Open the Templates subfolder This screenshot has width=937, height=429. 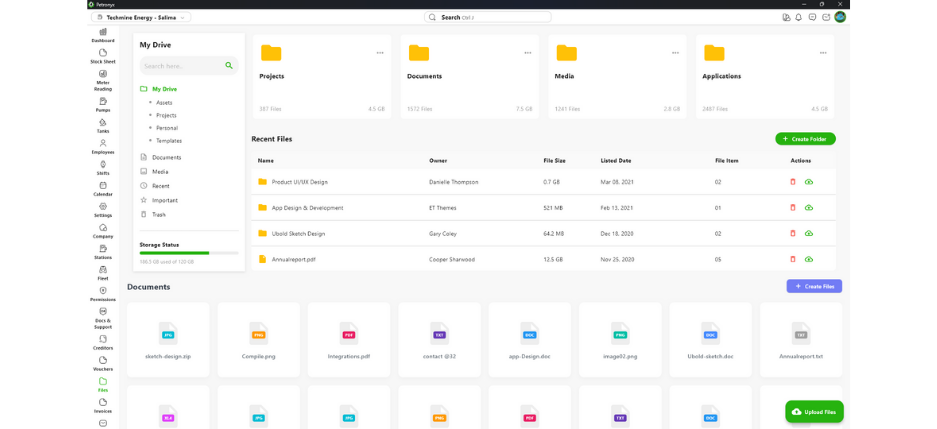(168, 141)
